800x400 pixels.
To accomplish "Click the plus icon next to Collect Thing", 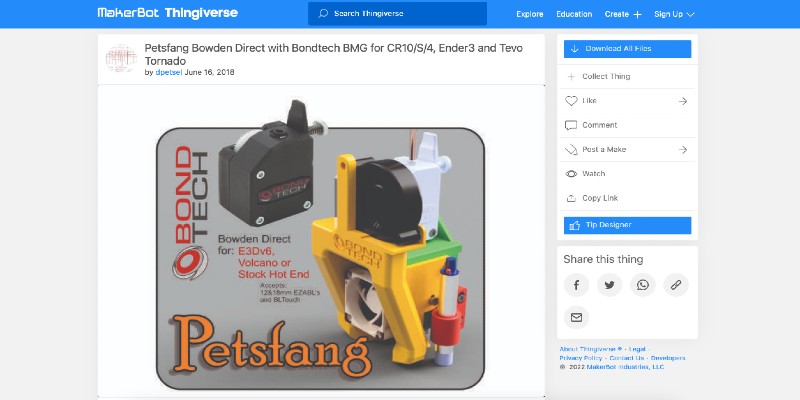I will point(571,77).
